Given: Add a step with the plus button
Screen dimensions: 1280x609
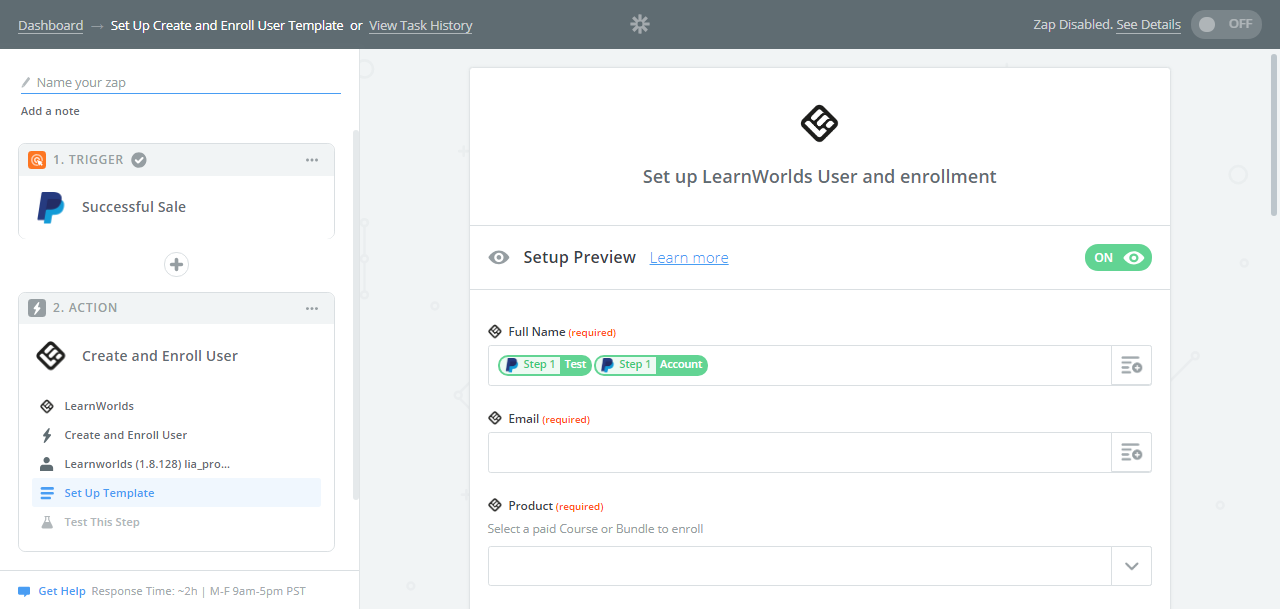Looking at the screenshot, I should pos(176,264).
